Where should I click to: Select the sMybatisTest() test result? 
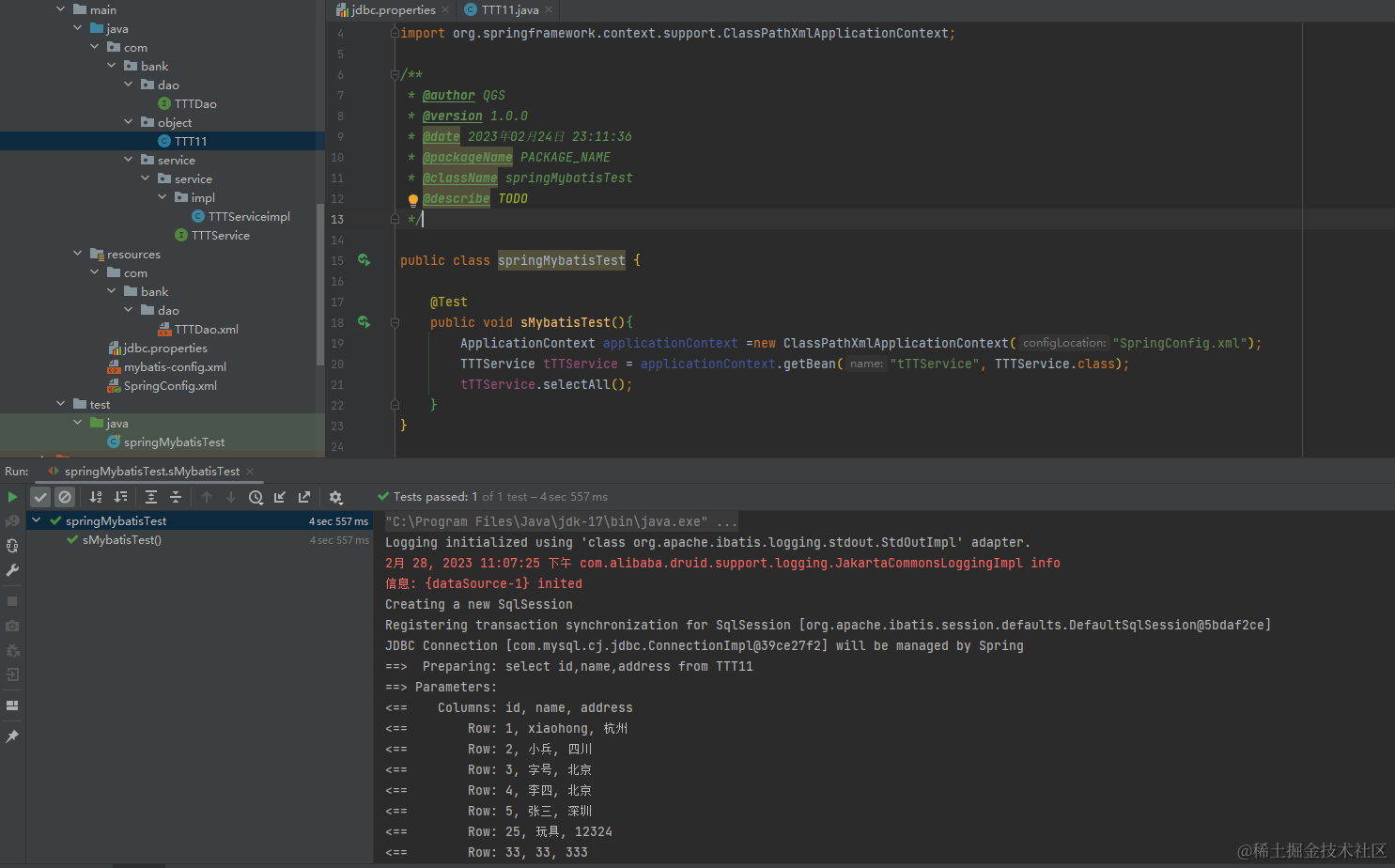tap(122, 540)
